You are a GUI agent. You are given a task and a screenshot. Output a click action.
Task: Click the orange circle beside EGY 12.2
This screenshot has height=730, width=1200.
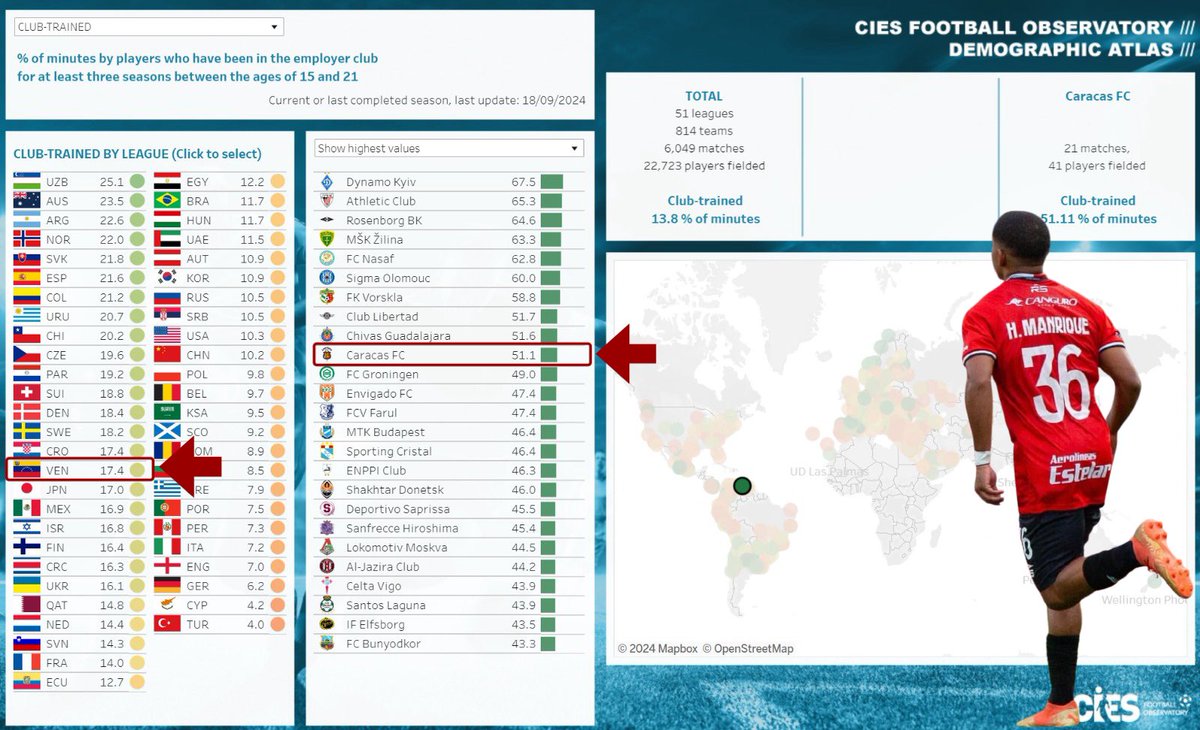click(277, 182)
